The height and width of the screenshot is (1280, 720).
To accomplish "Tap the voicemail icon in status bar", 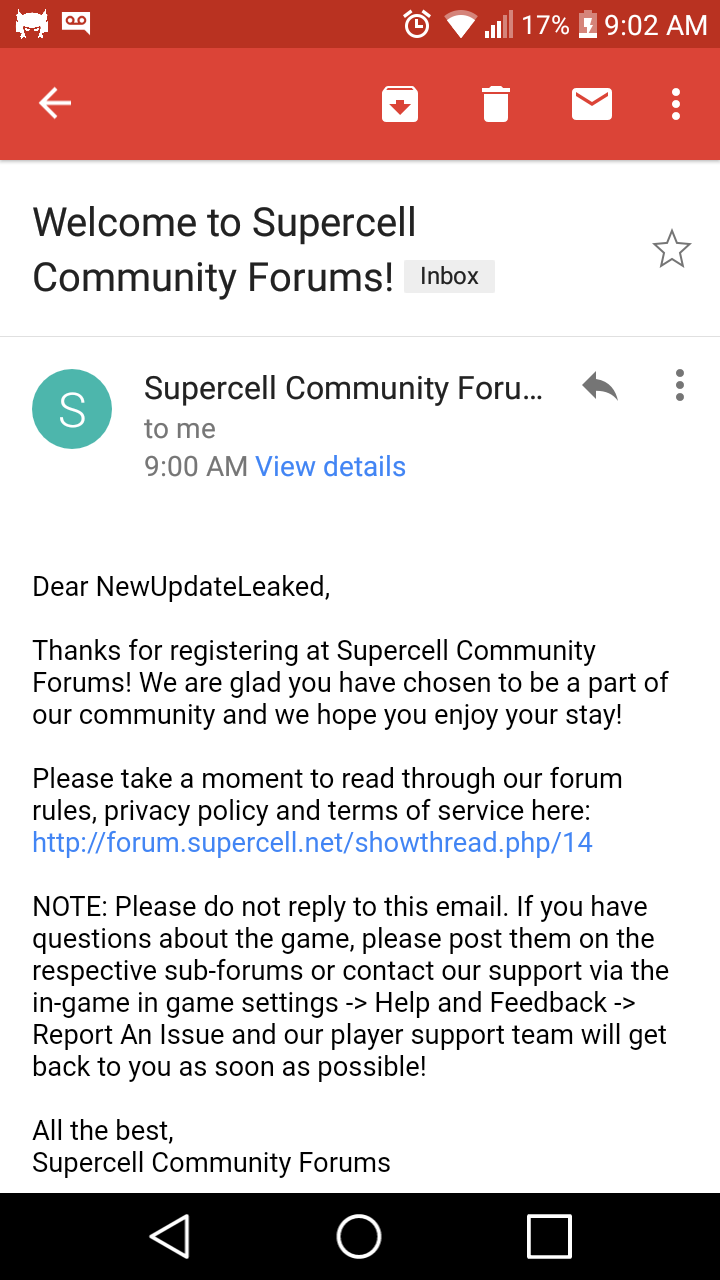I will pyautogui.click(x=76, y=22).
